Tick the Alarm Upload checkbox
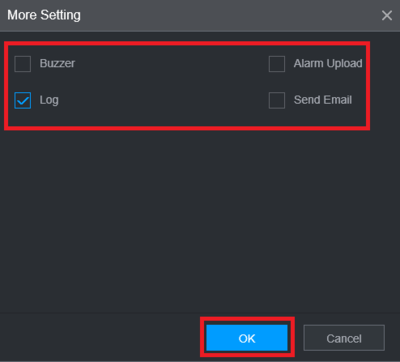400x362 pixels. (x=277, y=64)
